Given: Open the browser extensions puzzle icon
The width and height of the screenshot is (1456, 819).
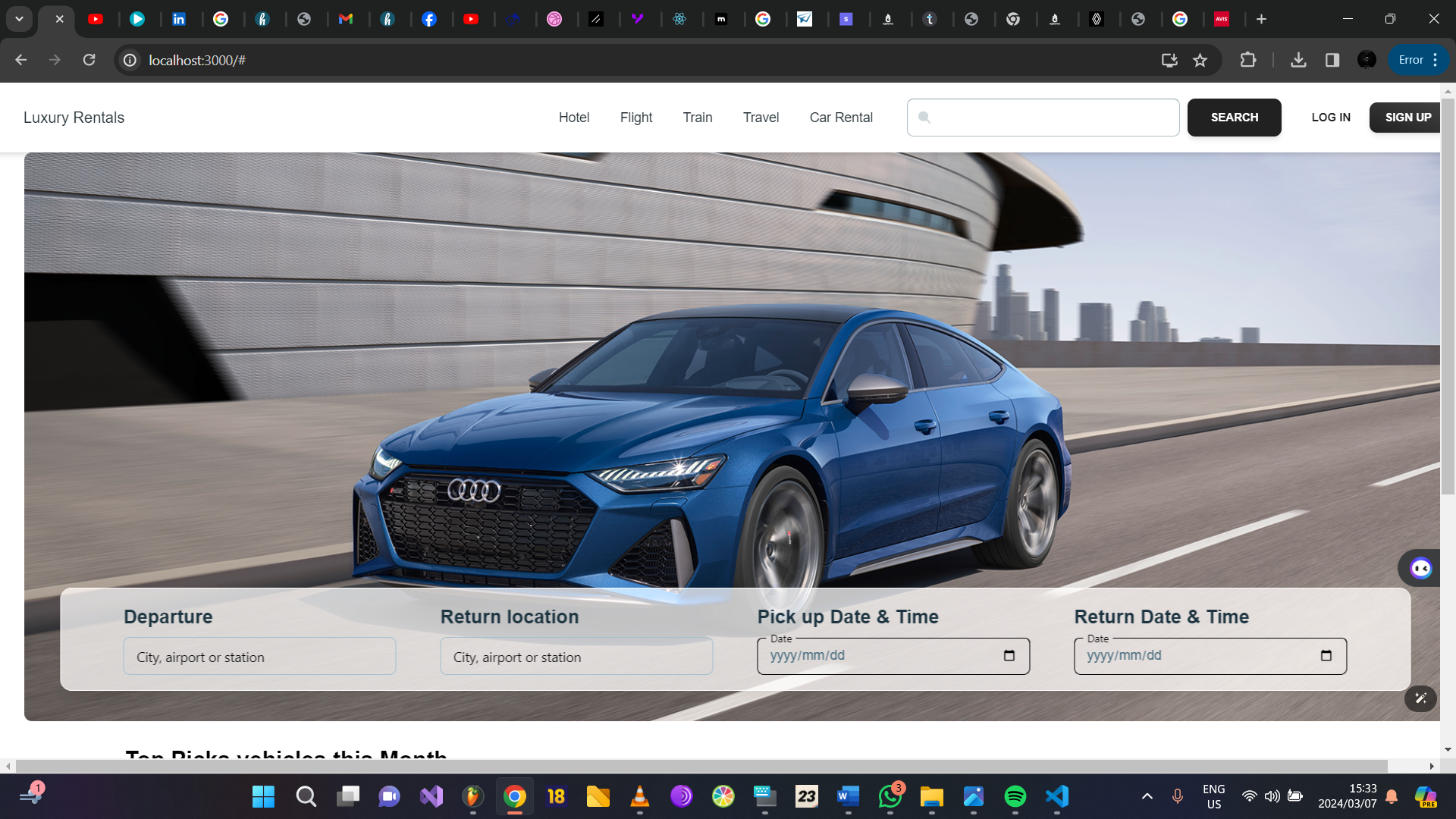Looking at the screenshot, I should coord(1247,60).
